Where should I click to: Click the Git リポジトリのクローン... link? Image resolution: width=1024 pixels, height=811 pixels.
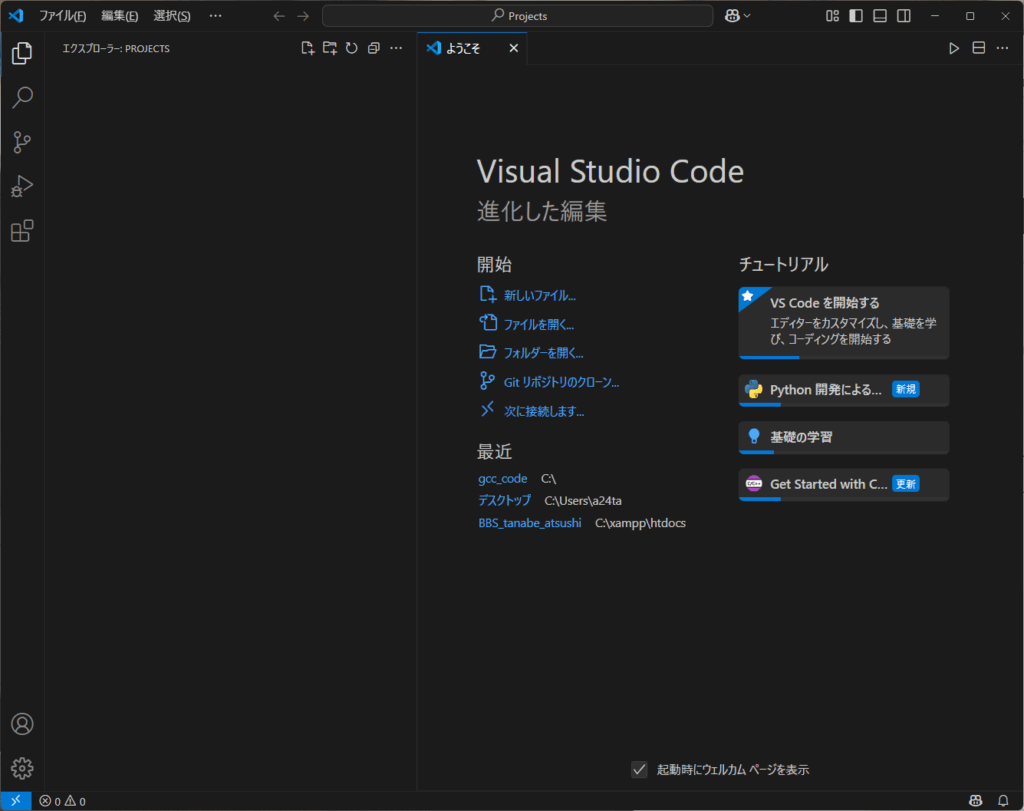click(561, 382)
